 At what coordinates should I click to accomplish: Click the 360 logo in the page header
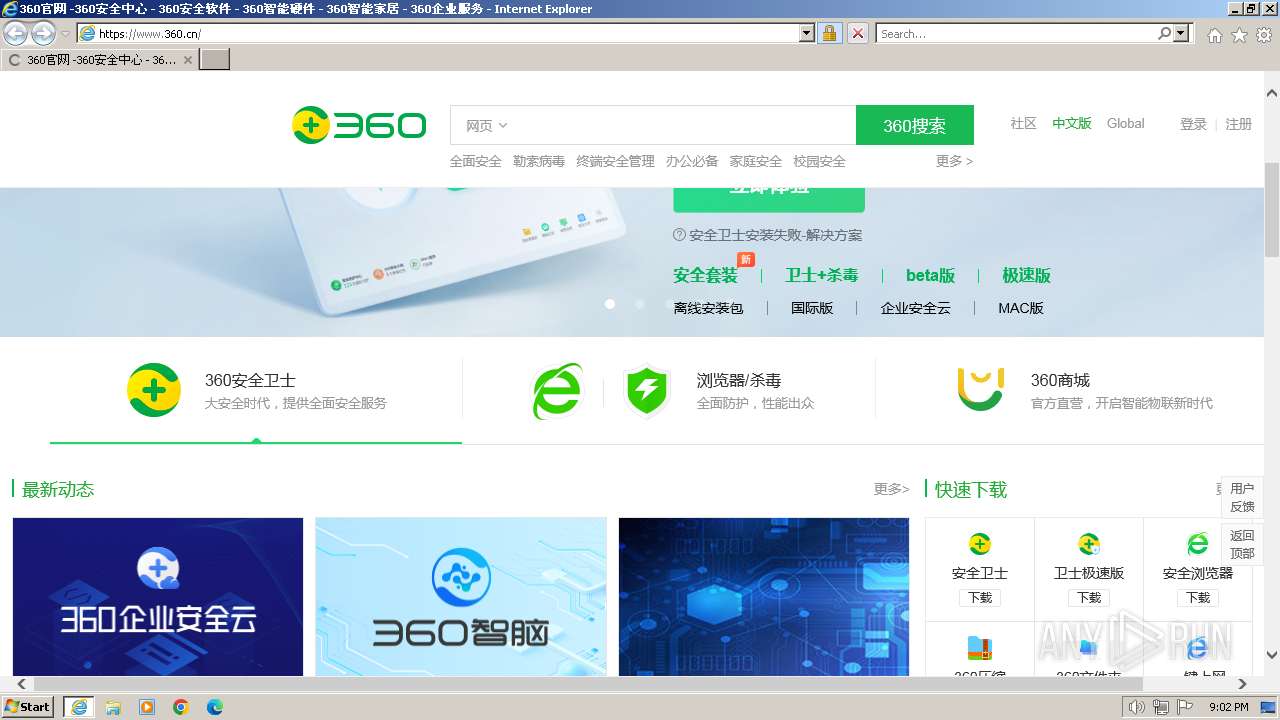pos(359,125)
